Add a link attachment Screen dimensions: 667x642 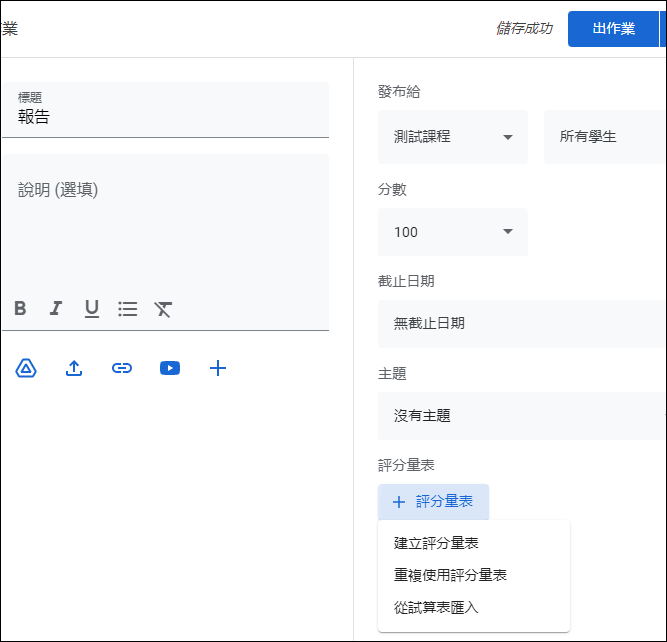[122, 368]
